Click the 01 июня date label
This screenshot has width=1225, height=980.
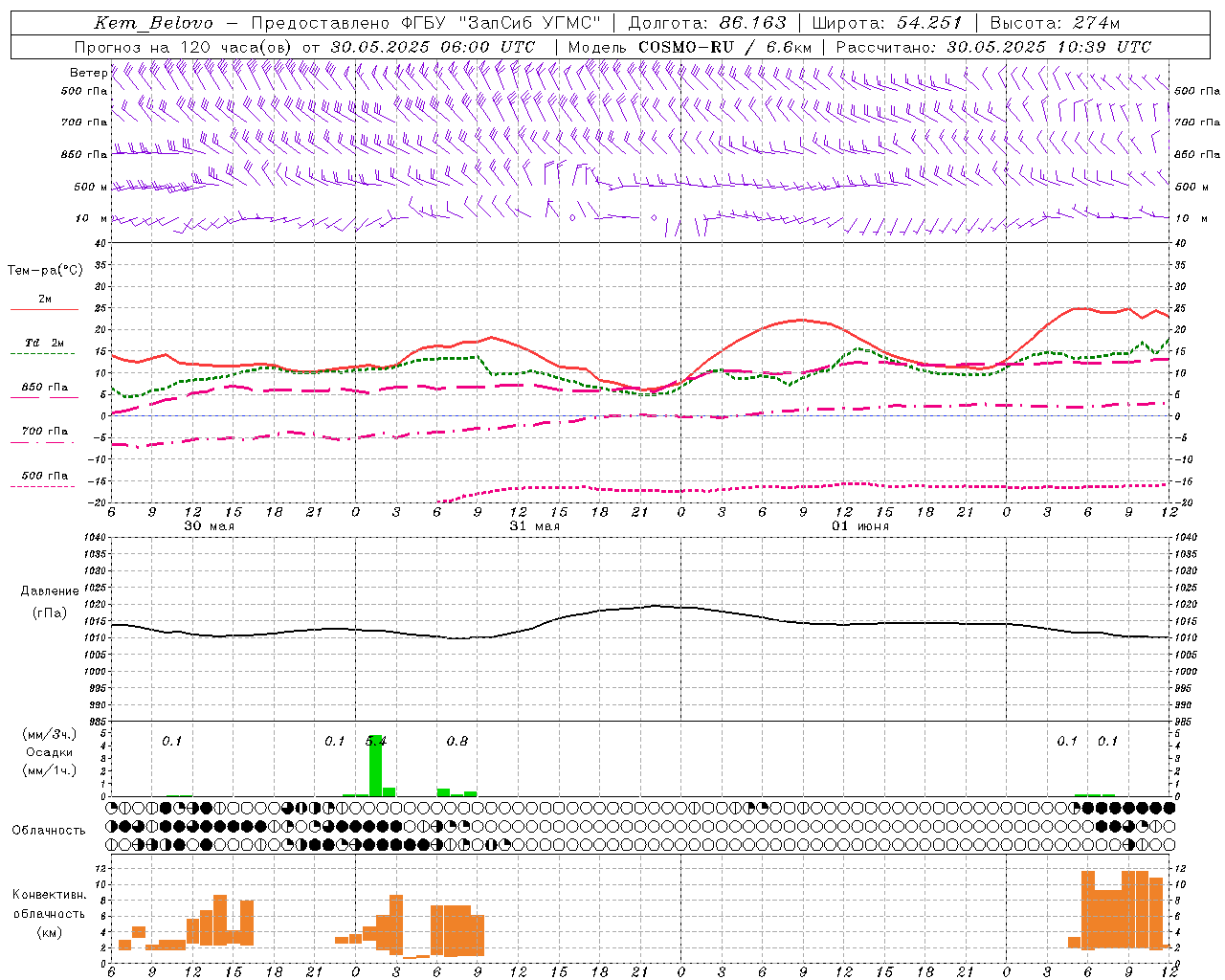click(x=859, y=526)
